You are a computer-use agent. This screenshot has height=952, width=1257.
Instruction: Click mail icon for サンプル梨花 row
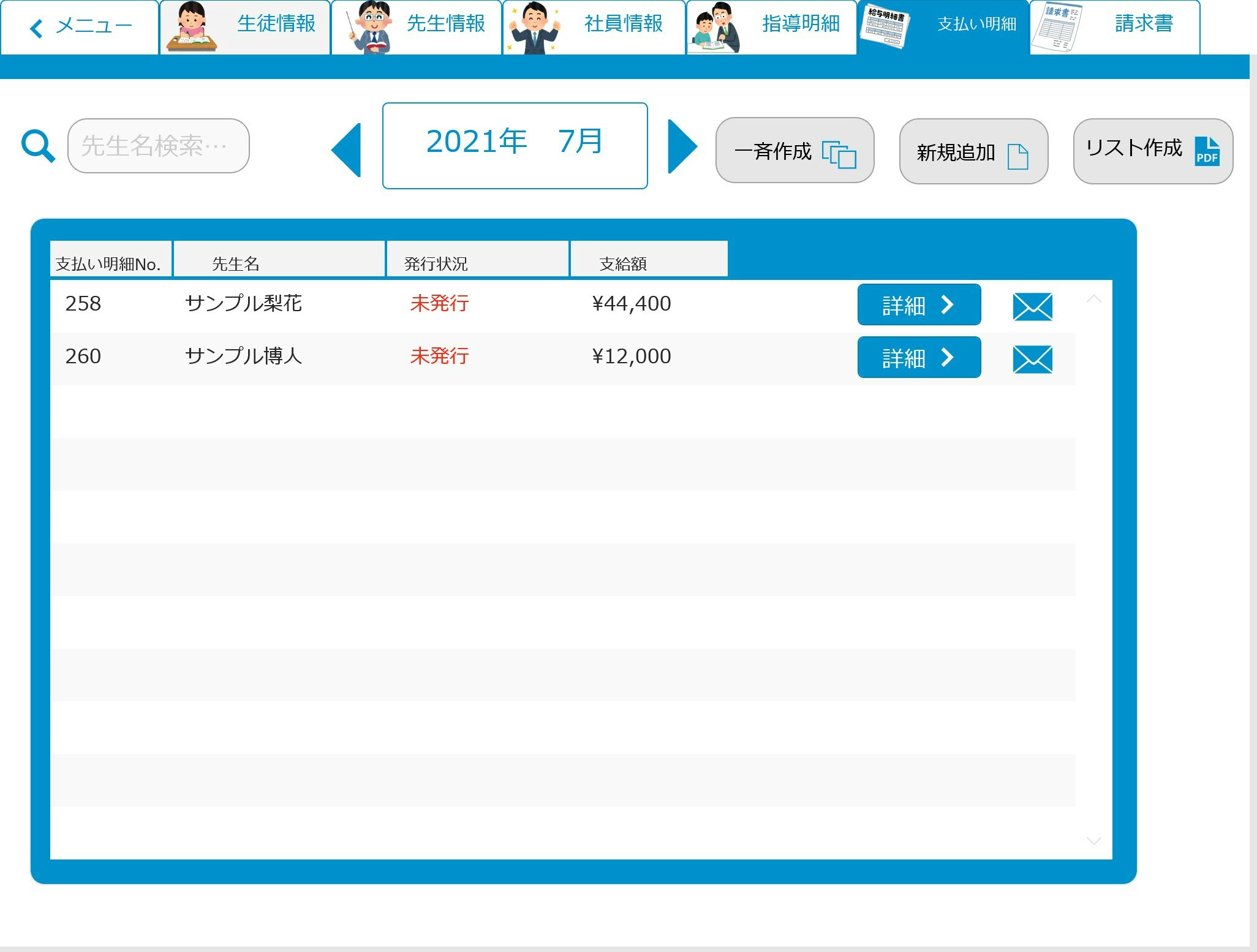(x=1032, y=306)
